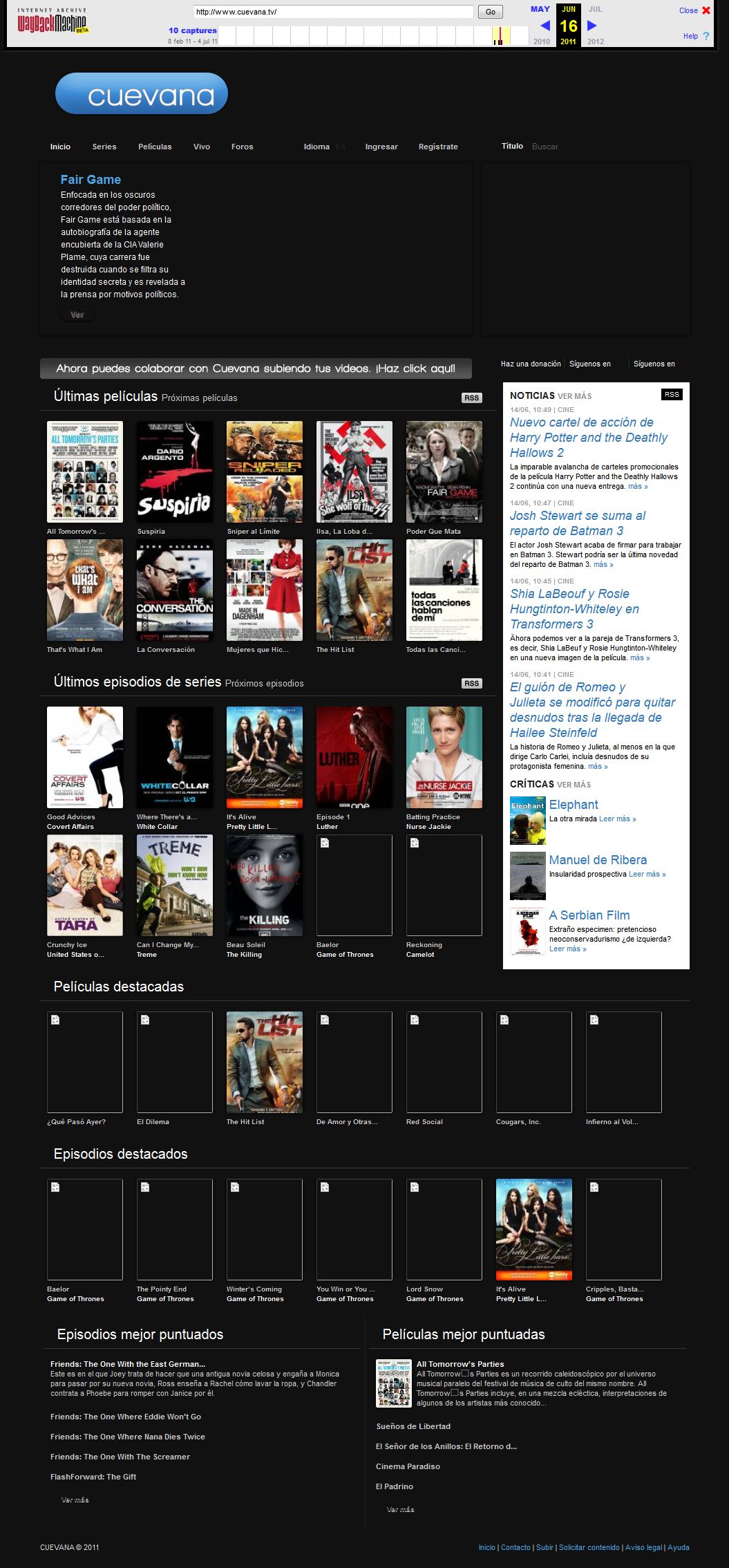Click the Cinema Paradiso top-rated movie

[x=408, y=1466]
